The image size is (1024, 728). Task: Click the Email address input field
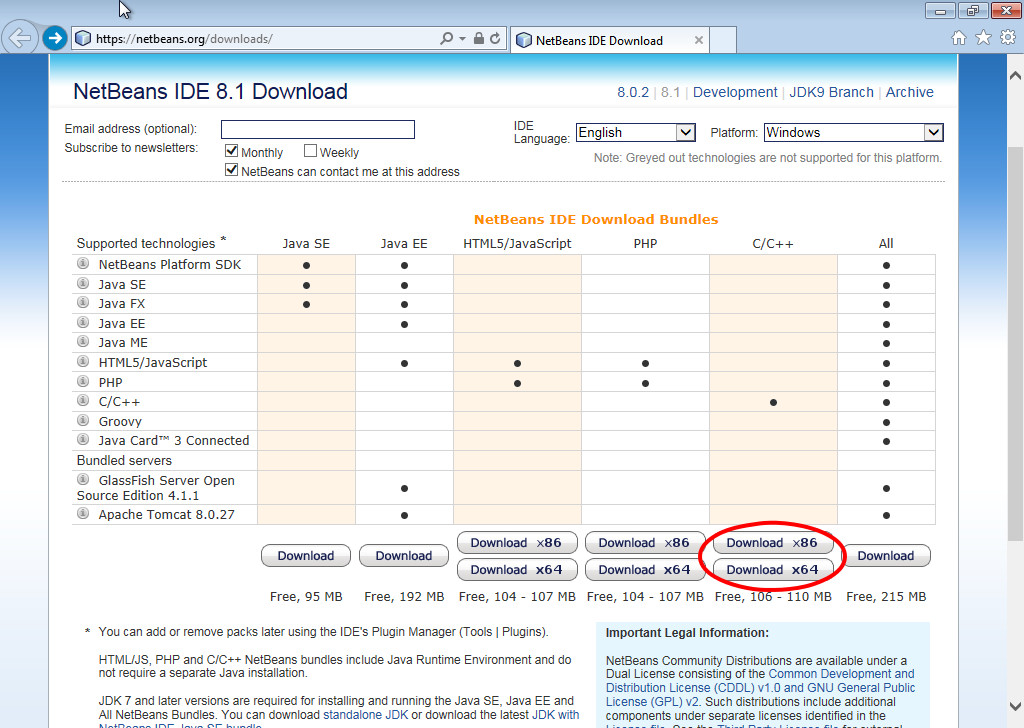317,130
